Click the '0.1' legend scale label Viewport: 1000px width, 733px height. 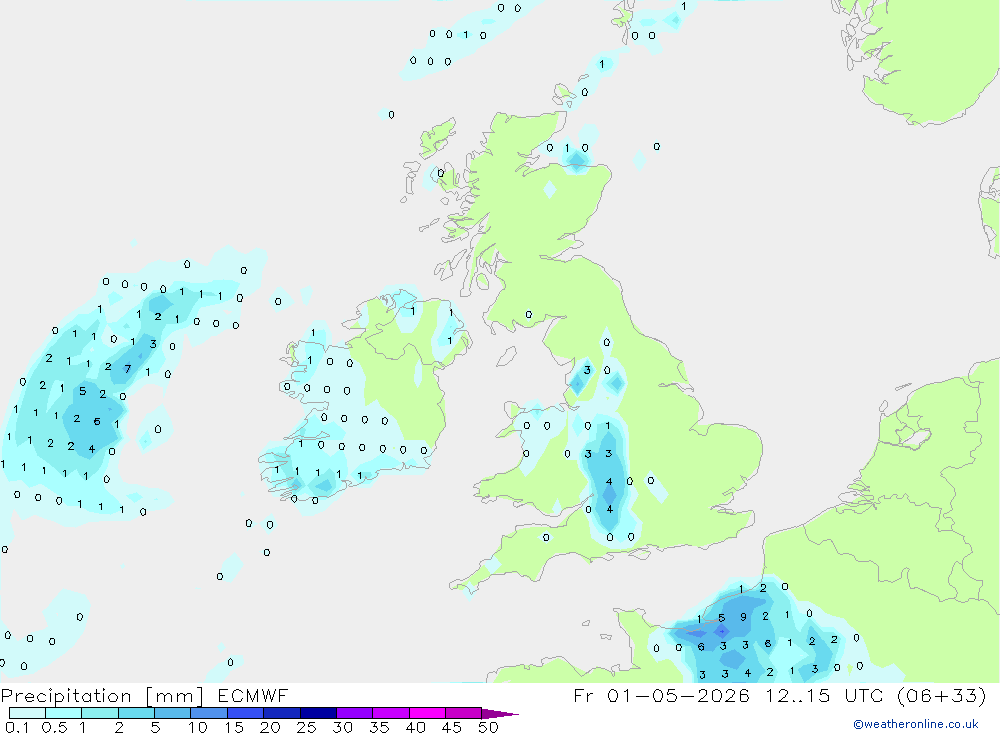tap(17, 727)
